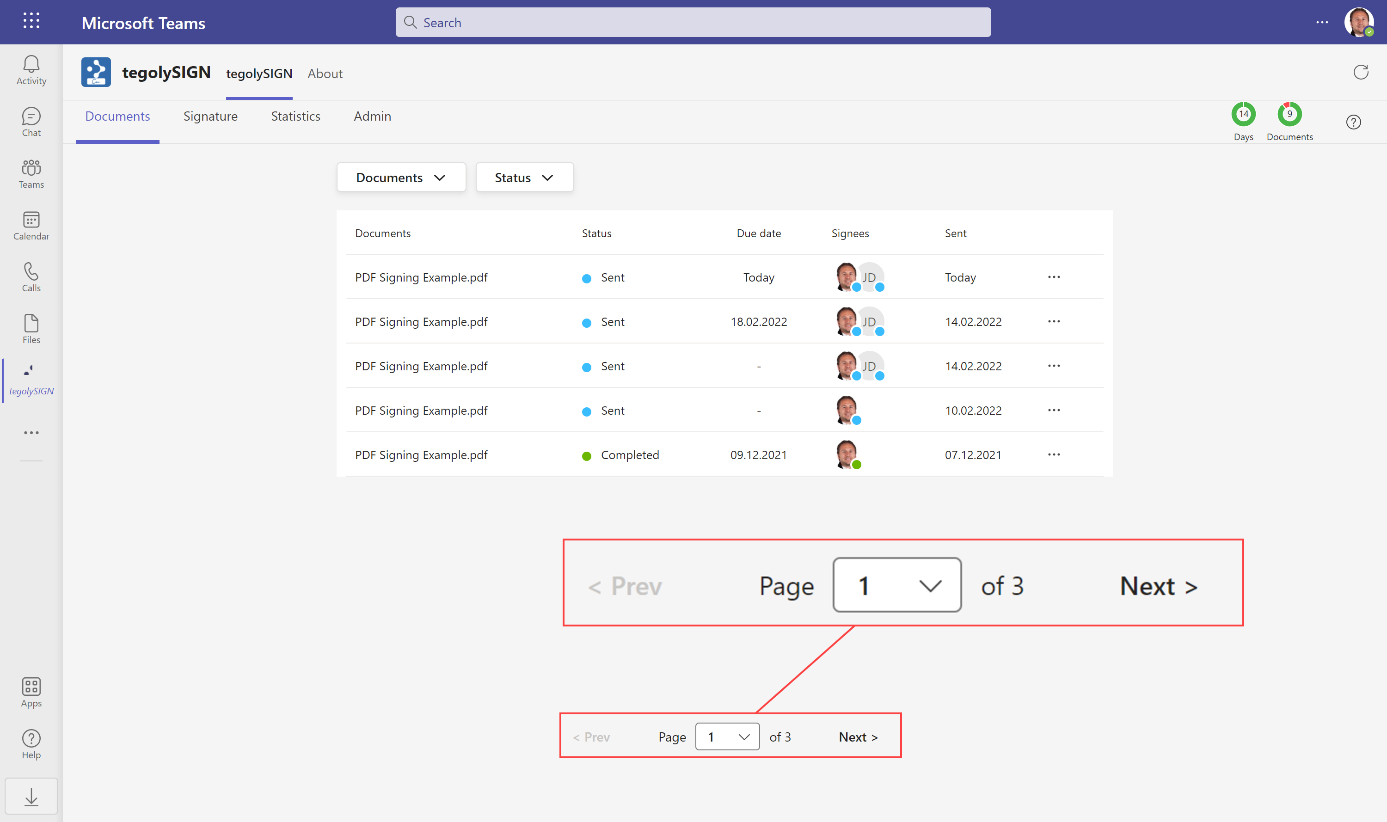
Task: Open the Statistics tab
Action: (x=296, y=117)
